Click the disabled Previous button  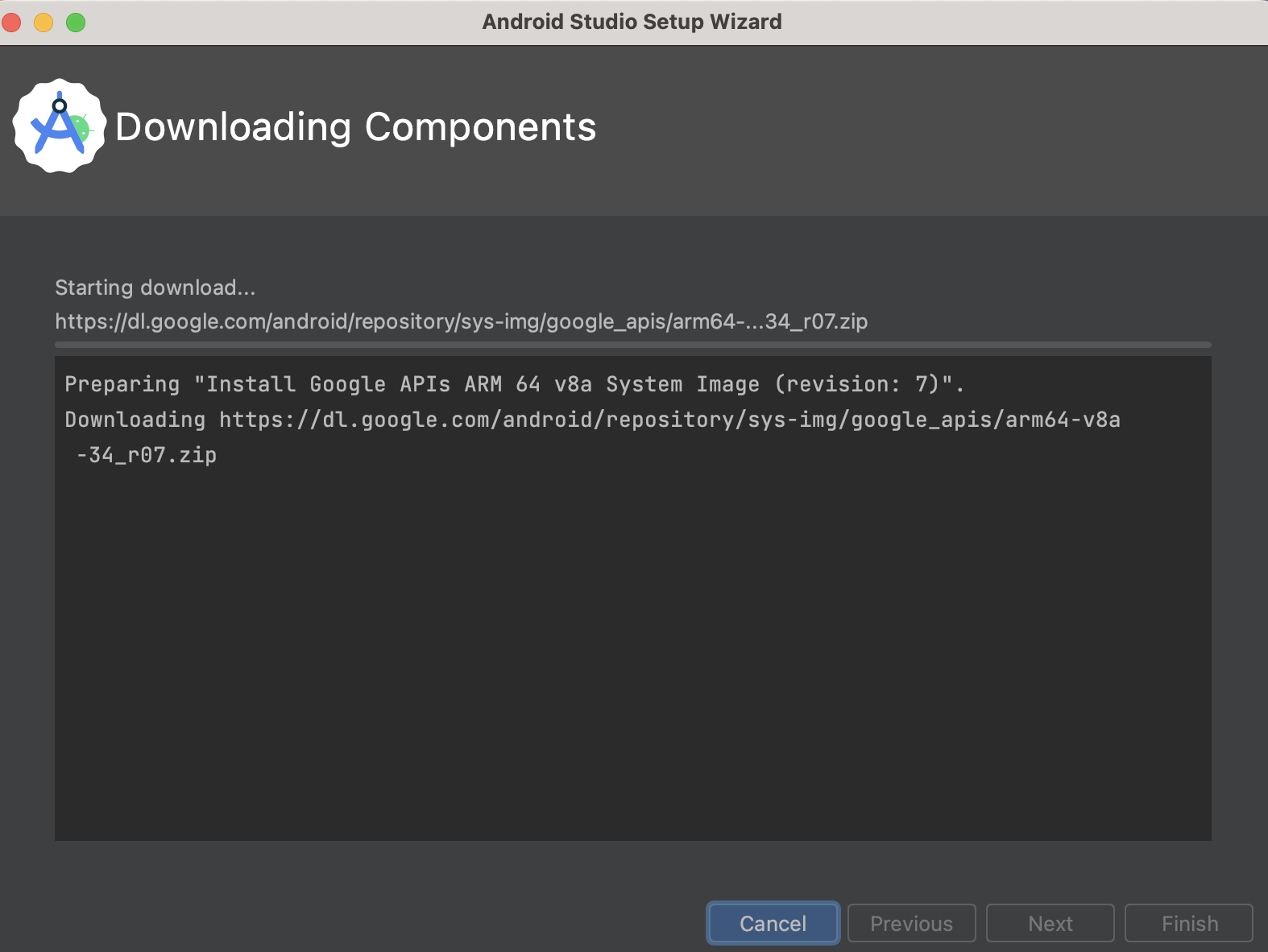[912, 923]
